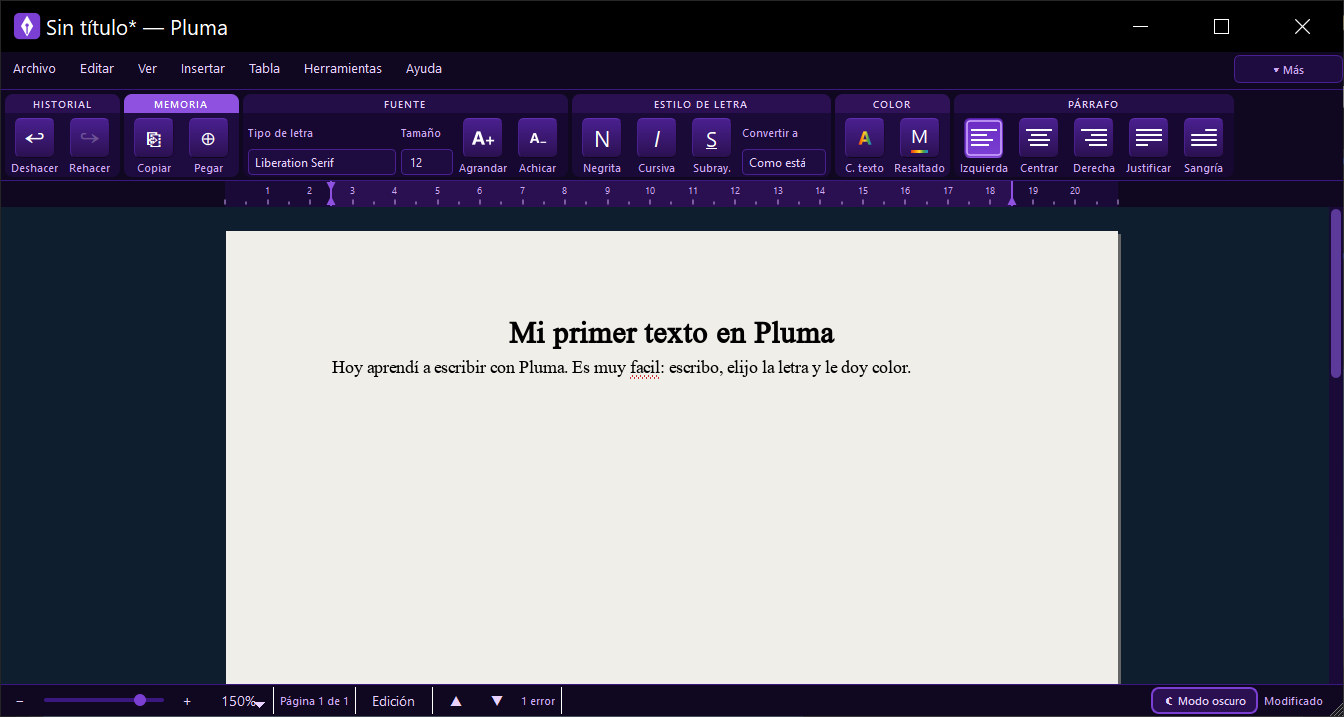The height and width of the screenshot is (717, 1344).
Task: Open the Archivo menu
Action: [x=34, y=69]
